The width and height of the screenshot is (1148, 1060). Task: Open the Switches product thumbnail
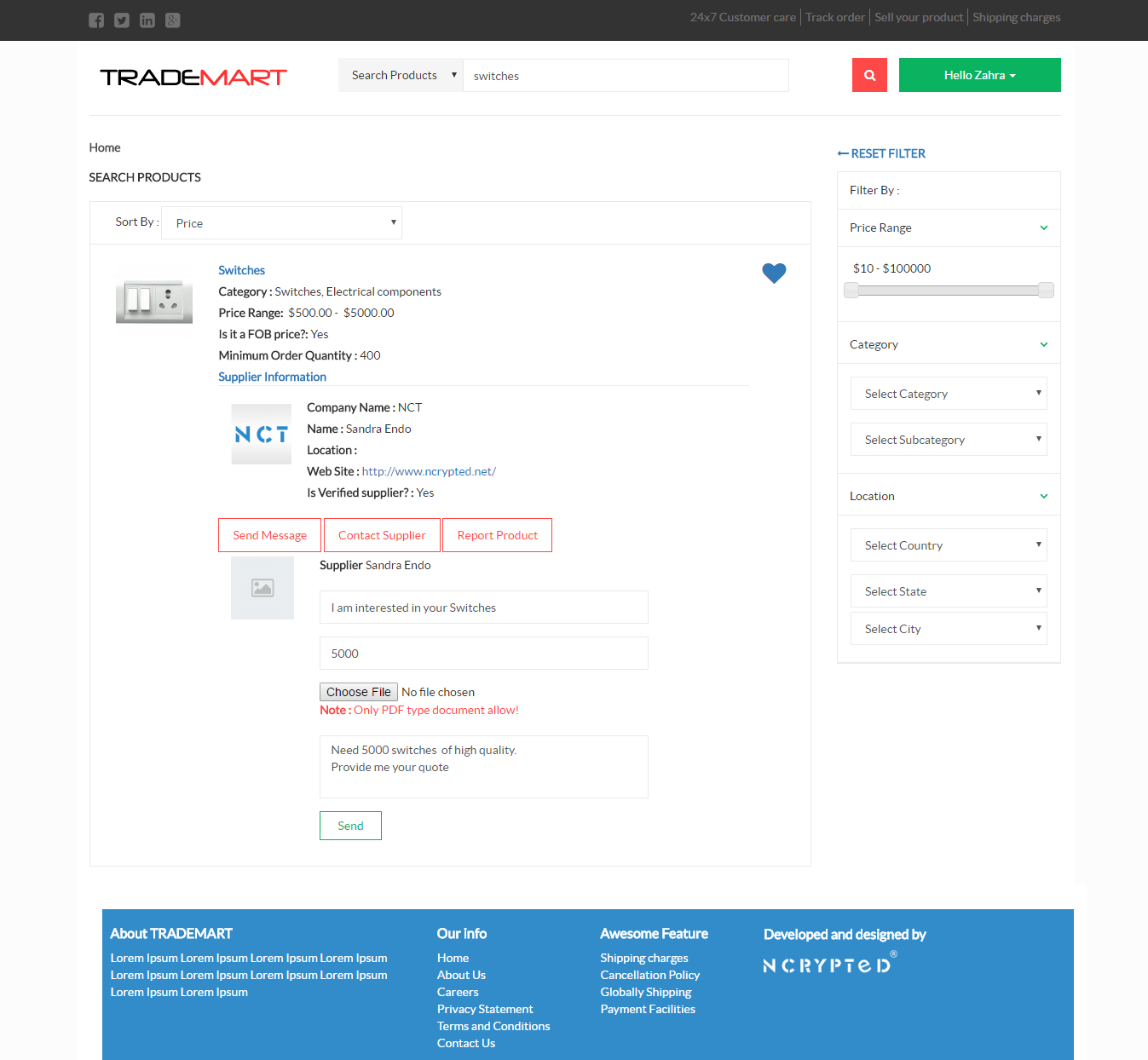pyautogui.click(x=154, y=302)
